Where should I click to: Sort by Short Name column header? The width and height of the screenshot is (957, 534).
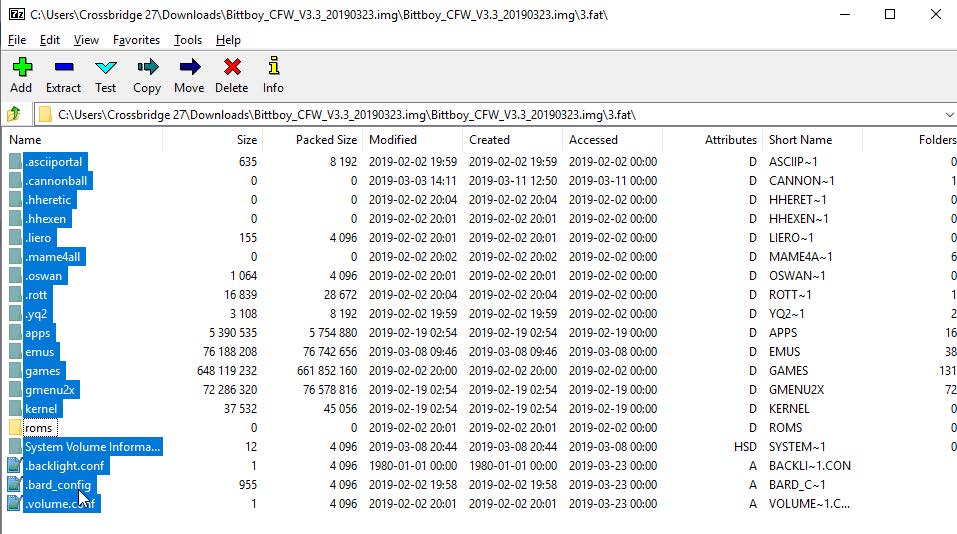[813, 140]
